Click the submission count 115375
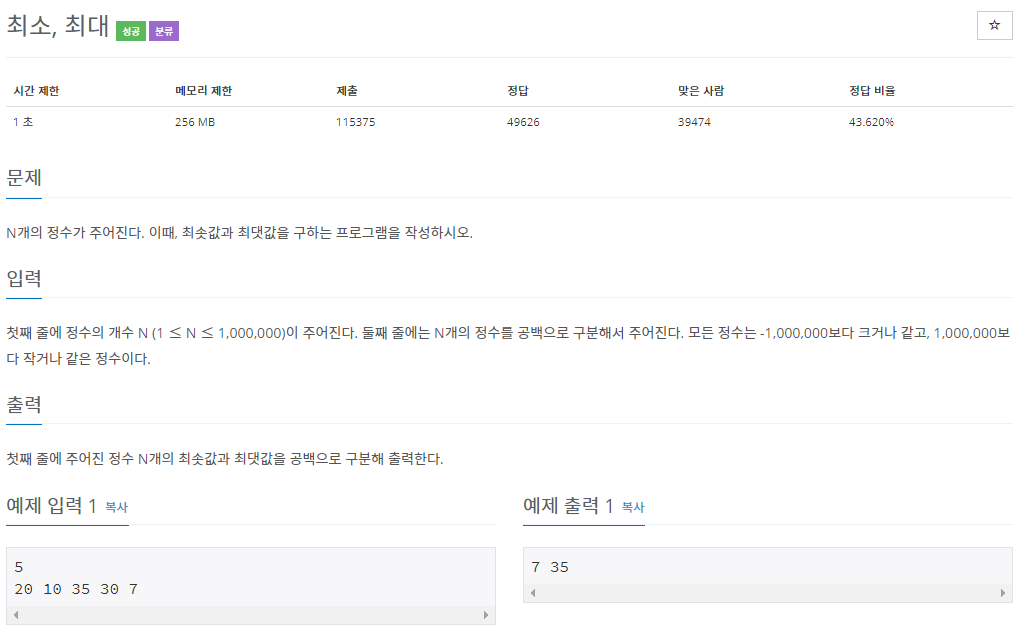The width and height of the screenshot is (1026, 636). (355, 122)
